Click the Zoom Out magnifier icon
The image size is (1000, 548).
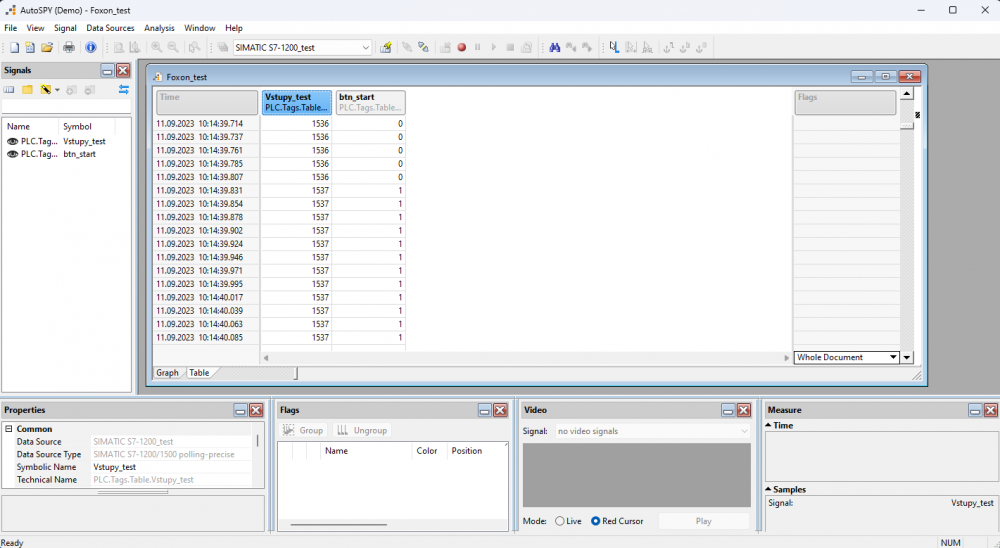point(173,47)
